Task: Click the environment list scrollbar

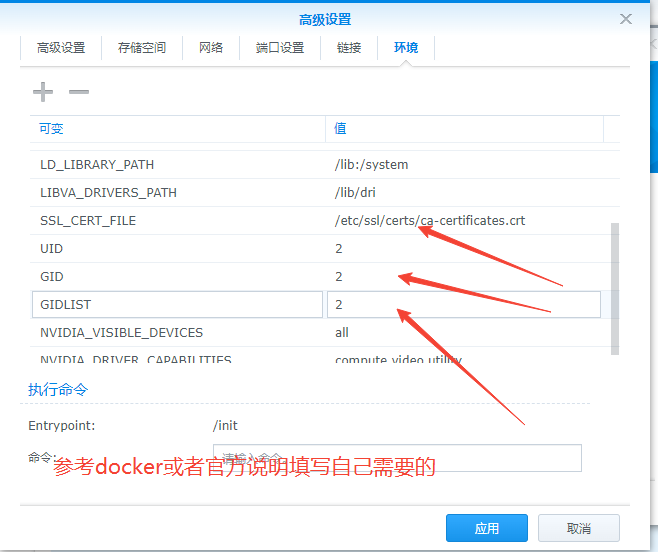Action: 615,289
